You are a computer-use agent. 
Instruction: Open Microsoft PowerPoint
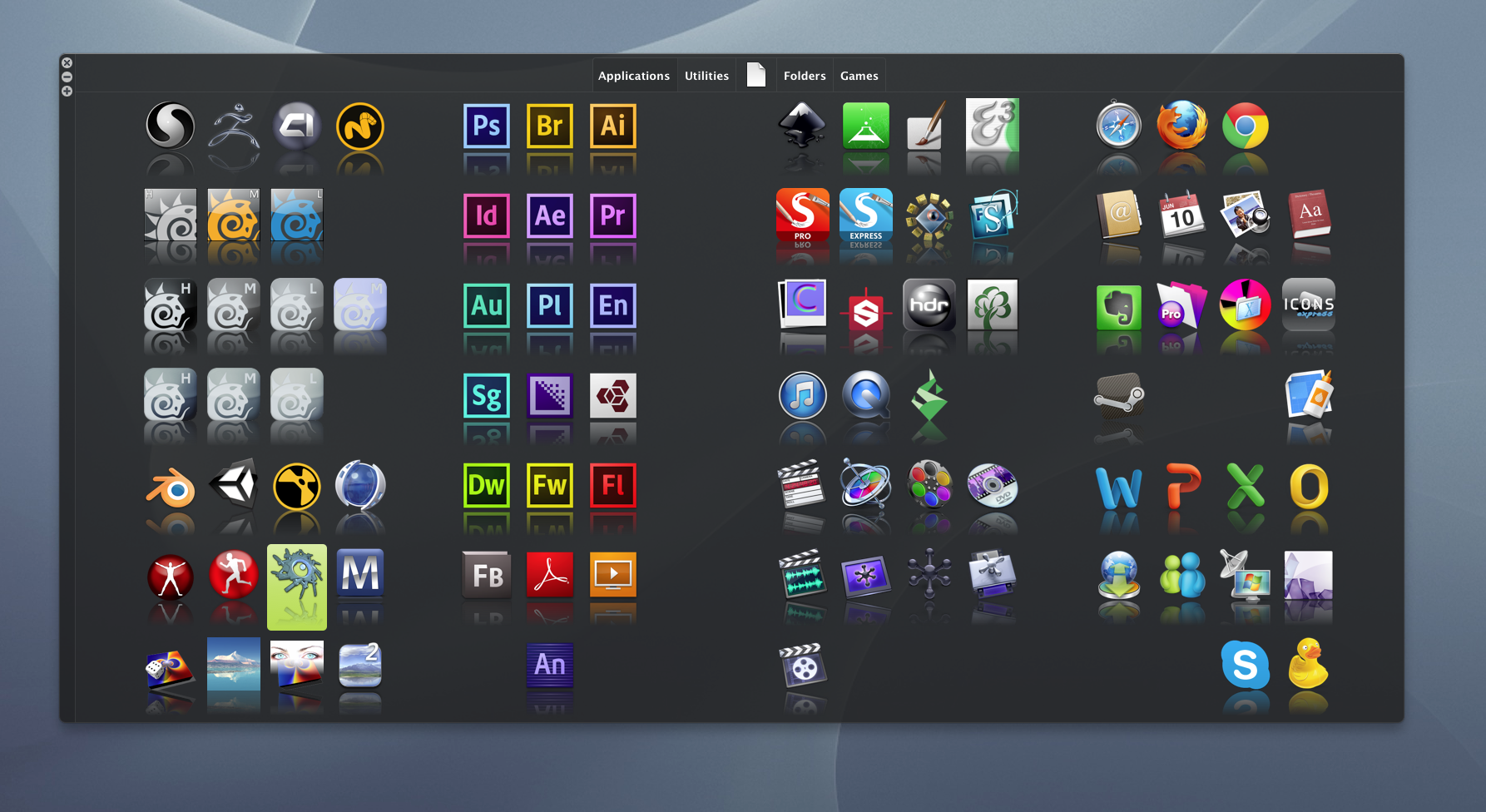click(x=1182, y=486)
